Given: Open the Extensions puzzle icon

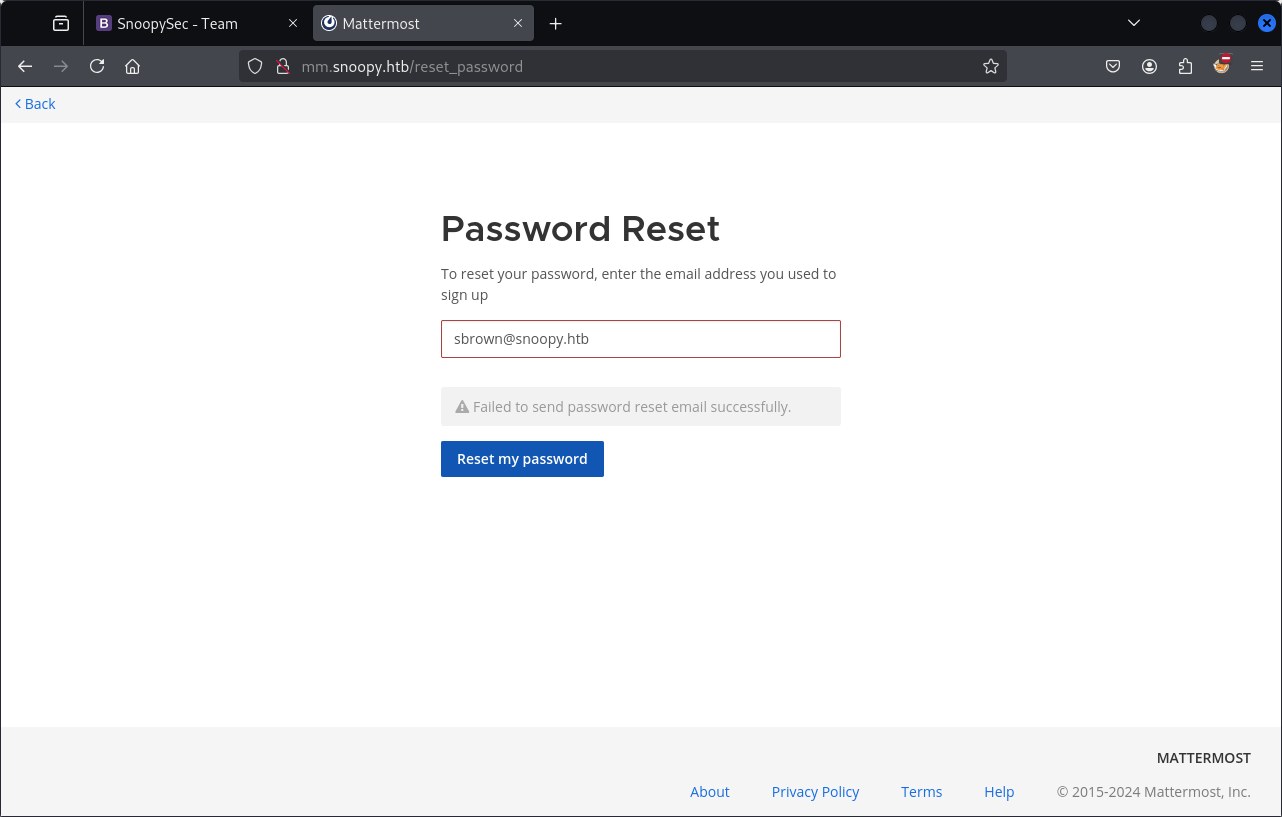Looking at the screenshot, I should pyautogui.click(x=1185, y=67).
